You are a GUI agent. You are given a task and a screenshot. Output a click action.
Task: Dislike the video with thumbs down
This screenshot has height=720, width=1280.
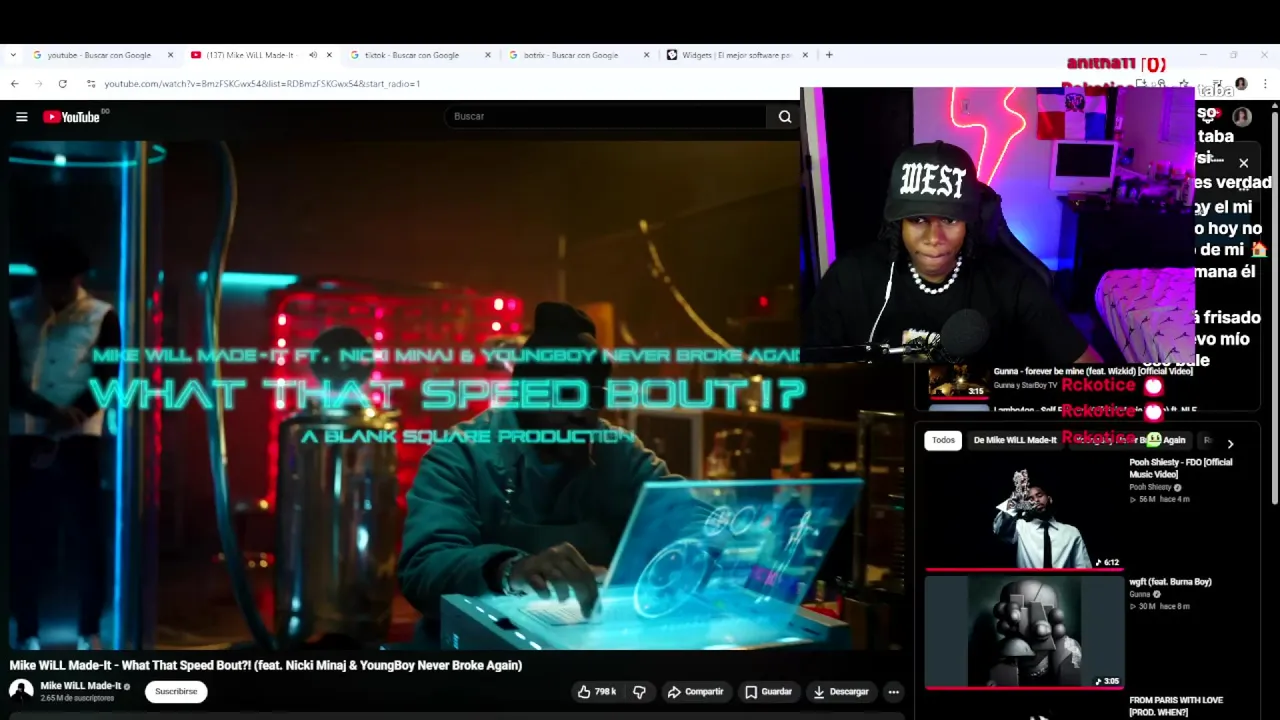639,692
